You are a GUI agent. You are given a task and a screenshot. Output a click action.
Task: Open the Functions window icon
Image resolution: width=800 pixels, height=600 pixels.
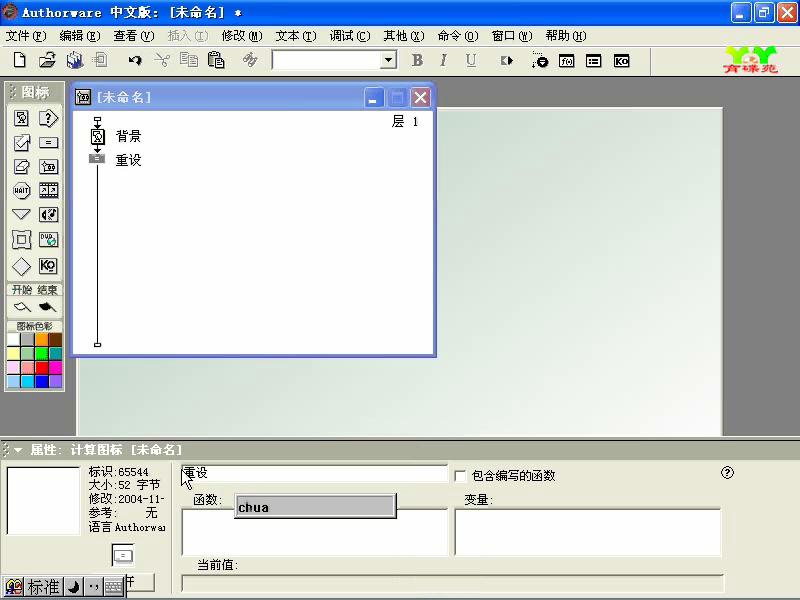[x=566, y=61]
